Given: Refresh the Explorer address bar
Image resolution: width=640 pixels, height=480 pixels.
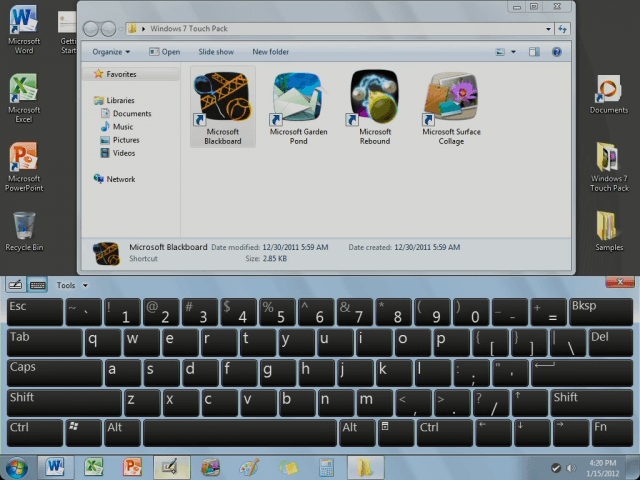Looking at the screenshot, I should pos(562,29).
